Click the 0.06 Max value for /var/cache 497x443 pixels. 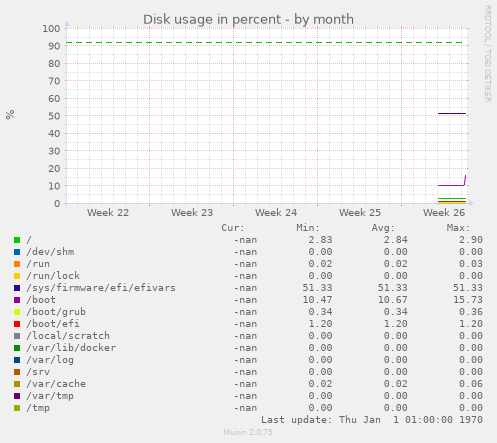(471, 384)
